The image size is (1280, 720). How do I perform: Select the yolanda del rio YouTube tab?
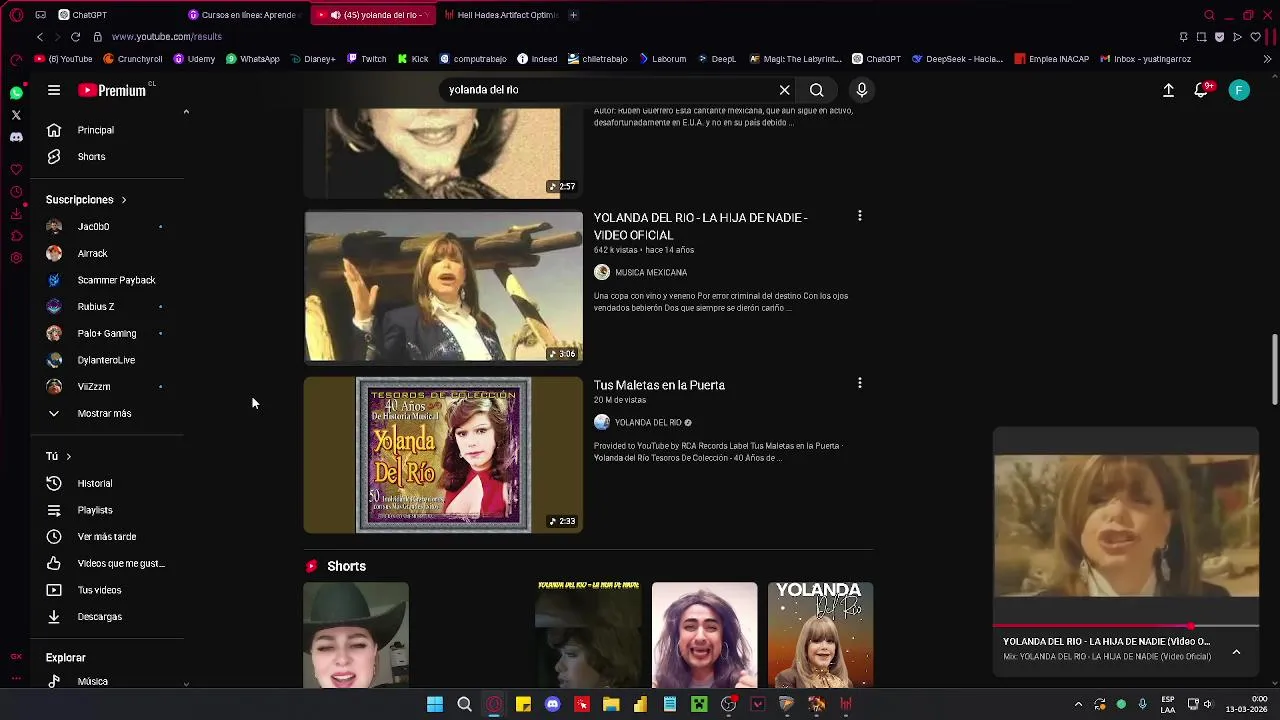(373, 15)
